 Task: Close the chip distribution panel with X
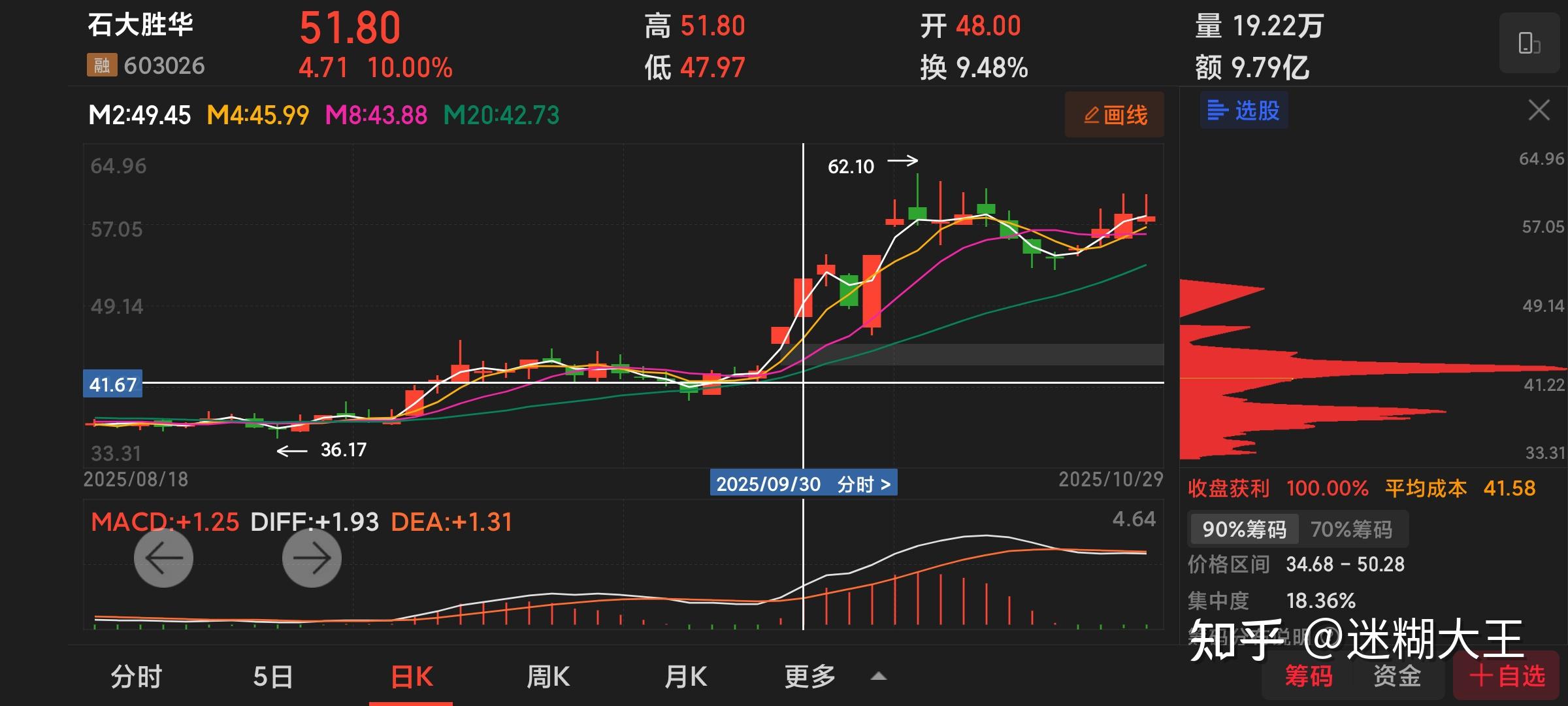click(x=1539, y=110)
